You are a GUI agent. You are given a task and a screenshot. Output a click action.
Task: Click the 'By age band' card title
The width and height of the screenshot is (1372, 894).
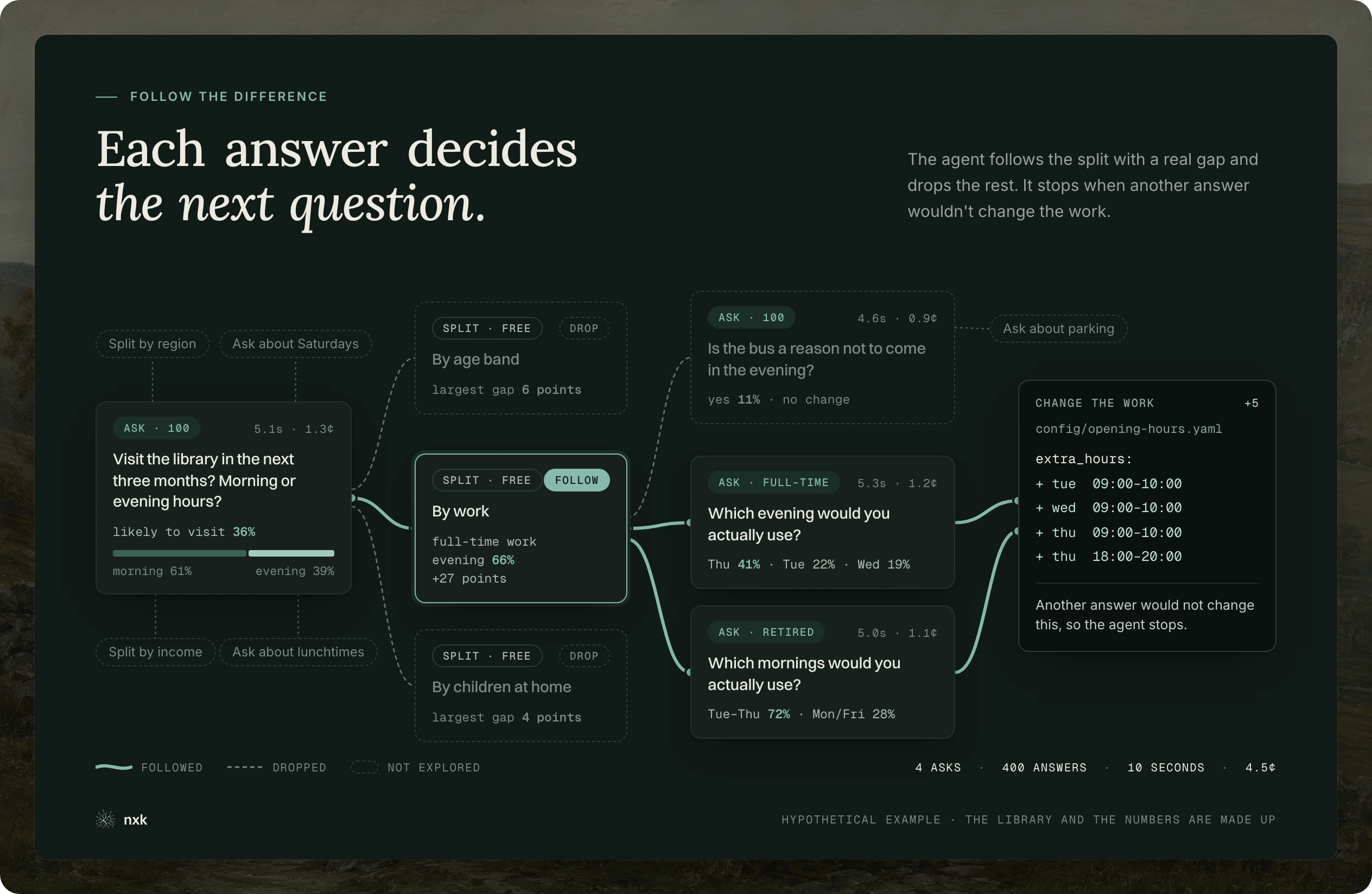pos(475,360)
